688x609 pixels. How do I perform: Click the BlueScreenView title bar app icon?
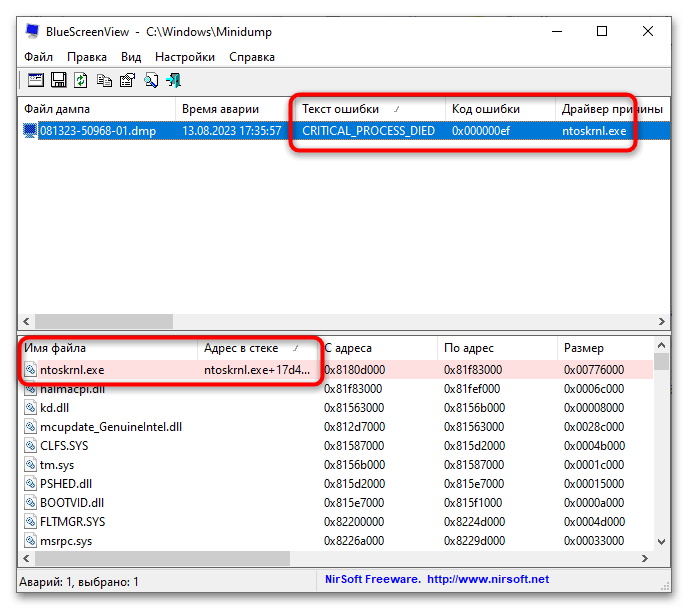(x=32, y=31)
